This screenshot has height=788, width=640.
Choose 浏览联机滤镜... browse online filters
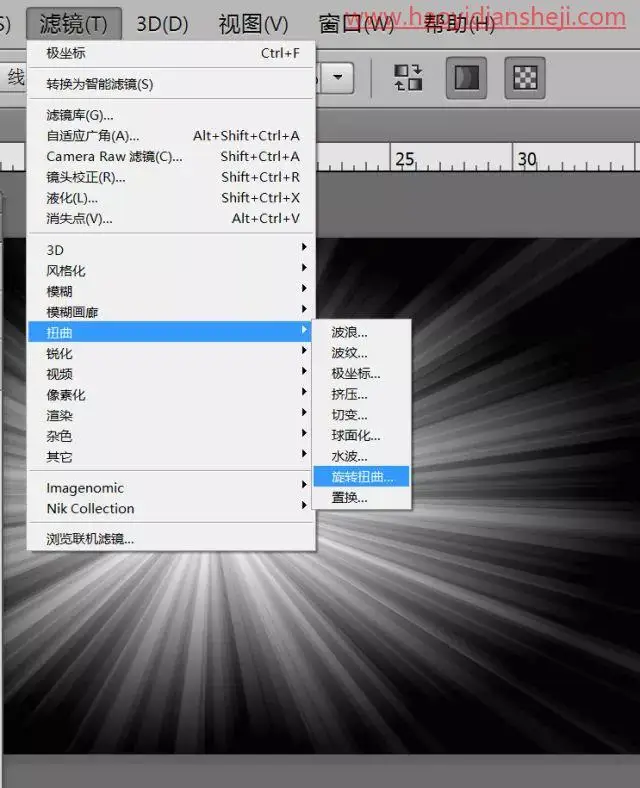coord(172,539)
